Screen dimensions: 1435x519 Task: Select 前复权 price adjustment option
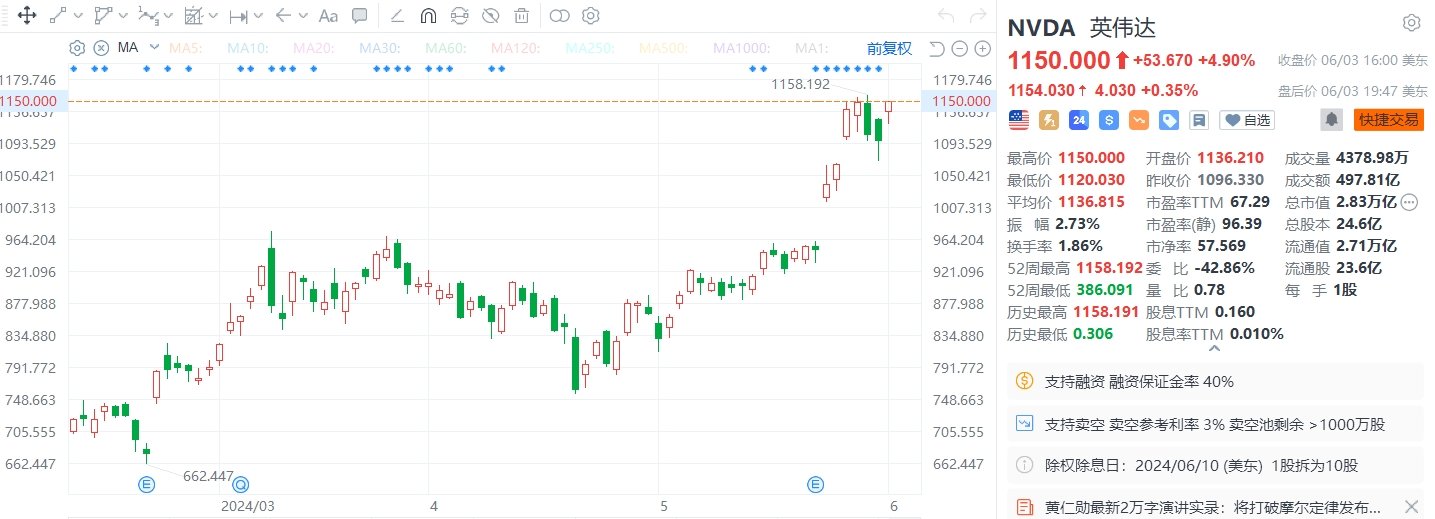(x=889, y=48)
